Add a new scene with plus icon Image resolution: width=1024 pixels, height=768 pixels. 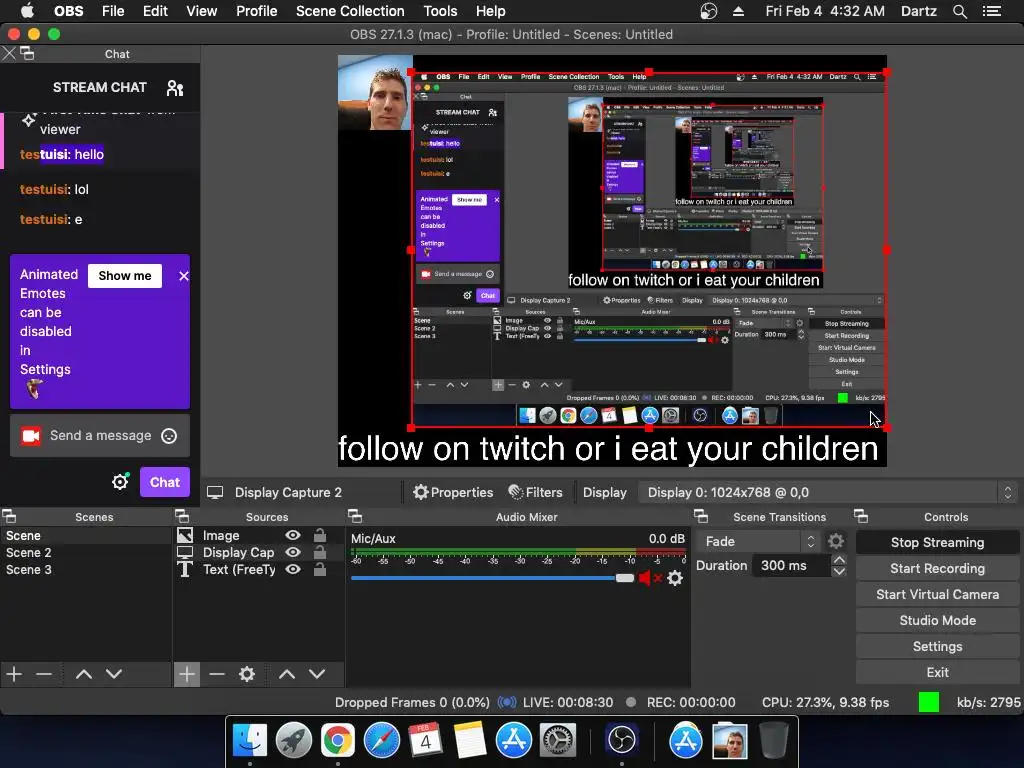click(14, 674)
